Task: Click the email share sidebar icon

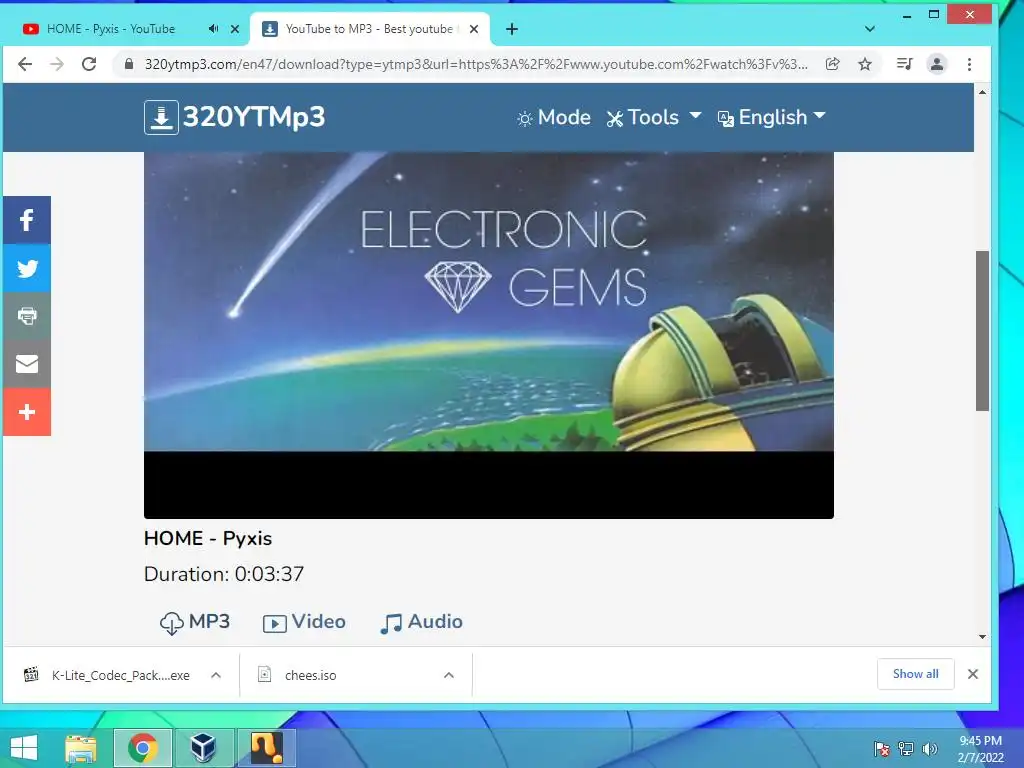Action: 27,364
